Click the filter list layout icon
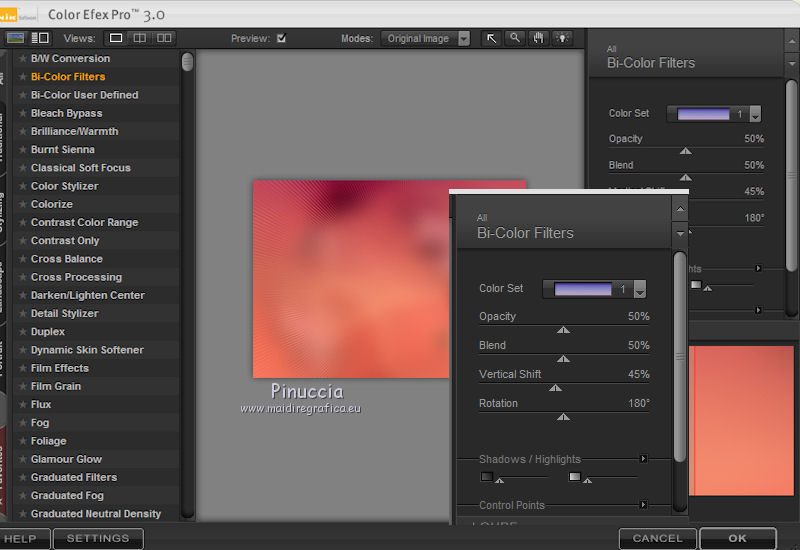Viewport: 800px width, 550px height. pos(40,38)
